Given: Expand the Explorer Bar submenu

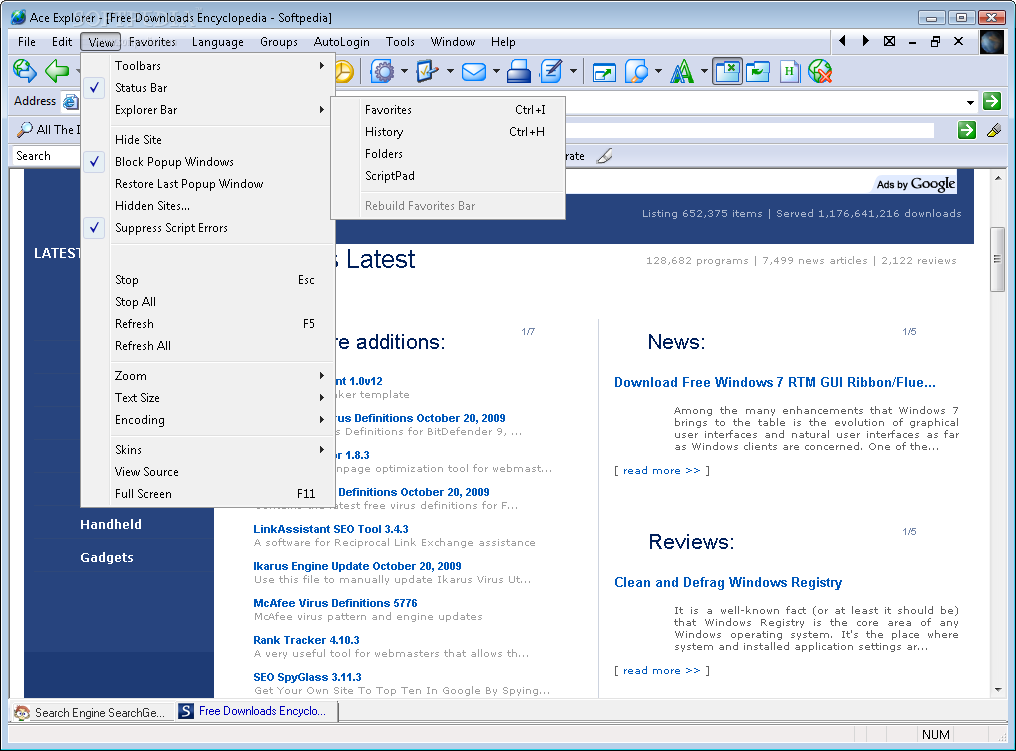Looking at the screenshot, I should 208,110.
